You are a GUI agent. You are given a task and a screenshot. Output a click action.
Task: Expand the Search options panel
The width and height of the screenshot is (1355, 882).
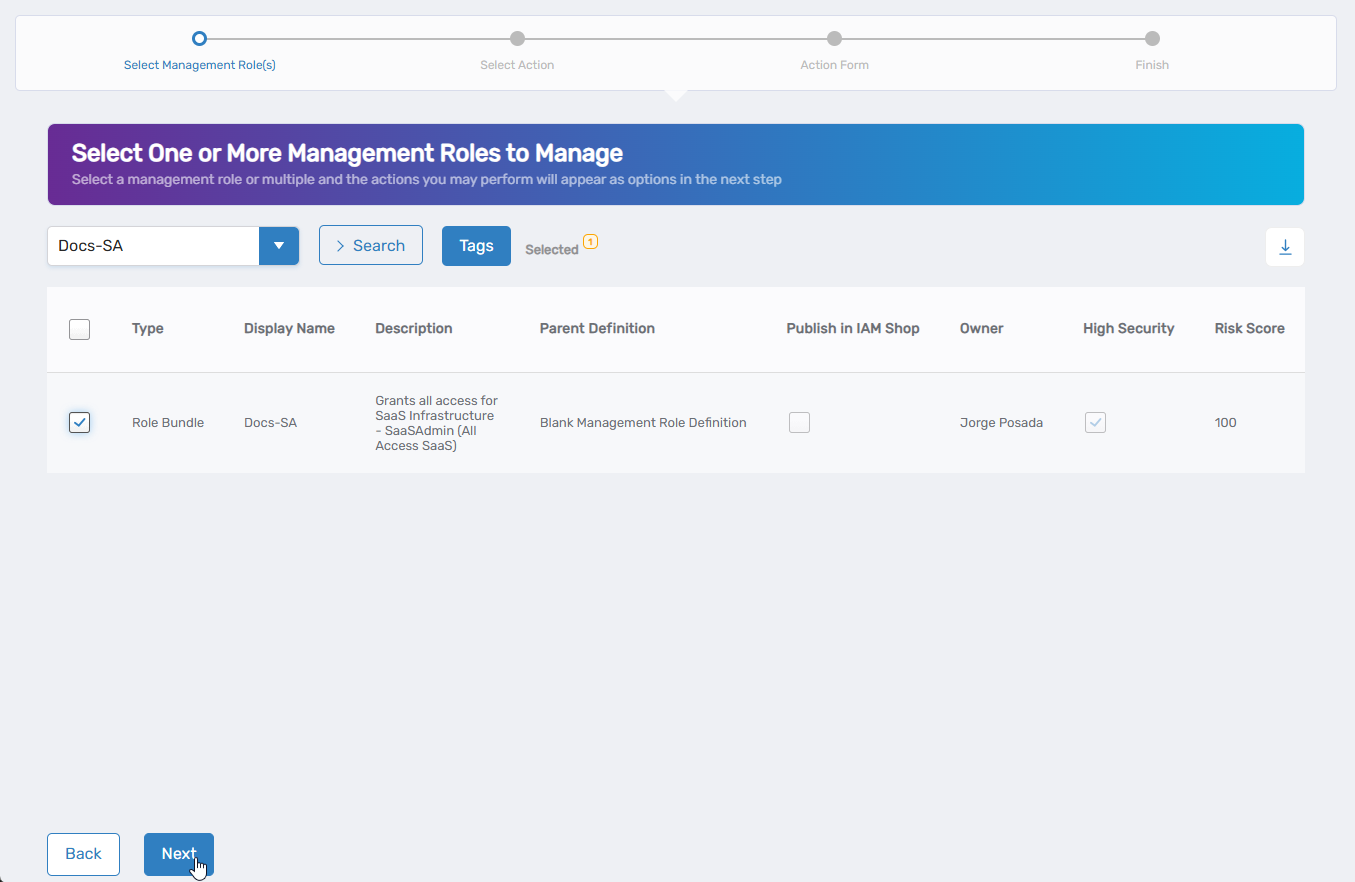coord(370,245)
